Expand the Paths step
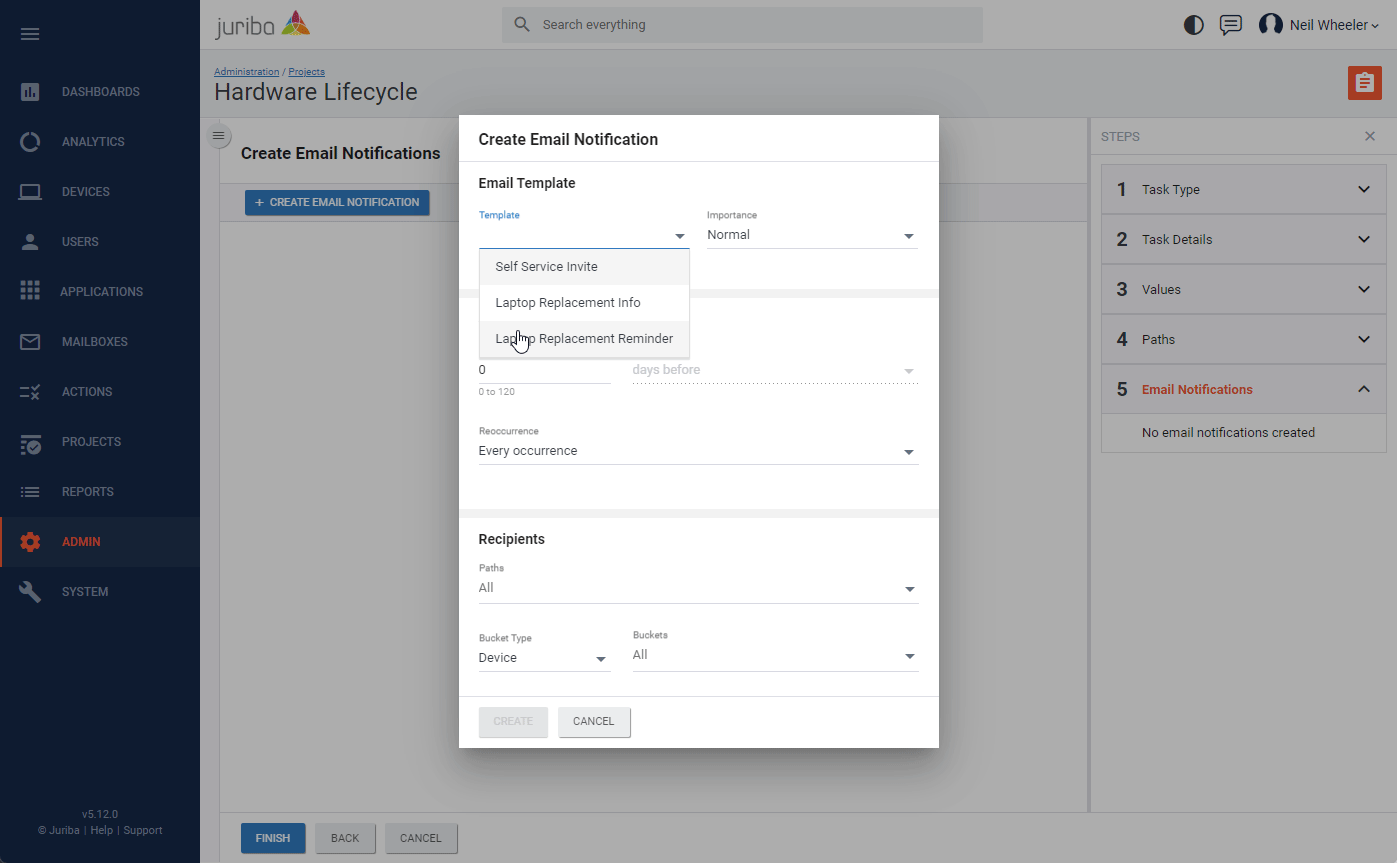 [1244, 340]
